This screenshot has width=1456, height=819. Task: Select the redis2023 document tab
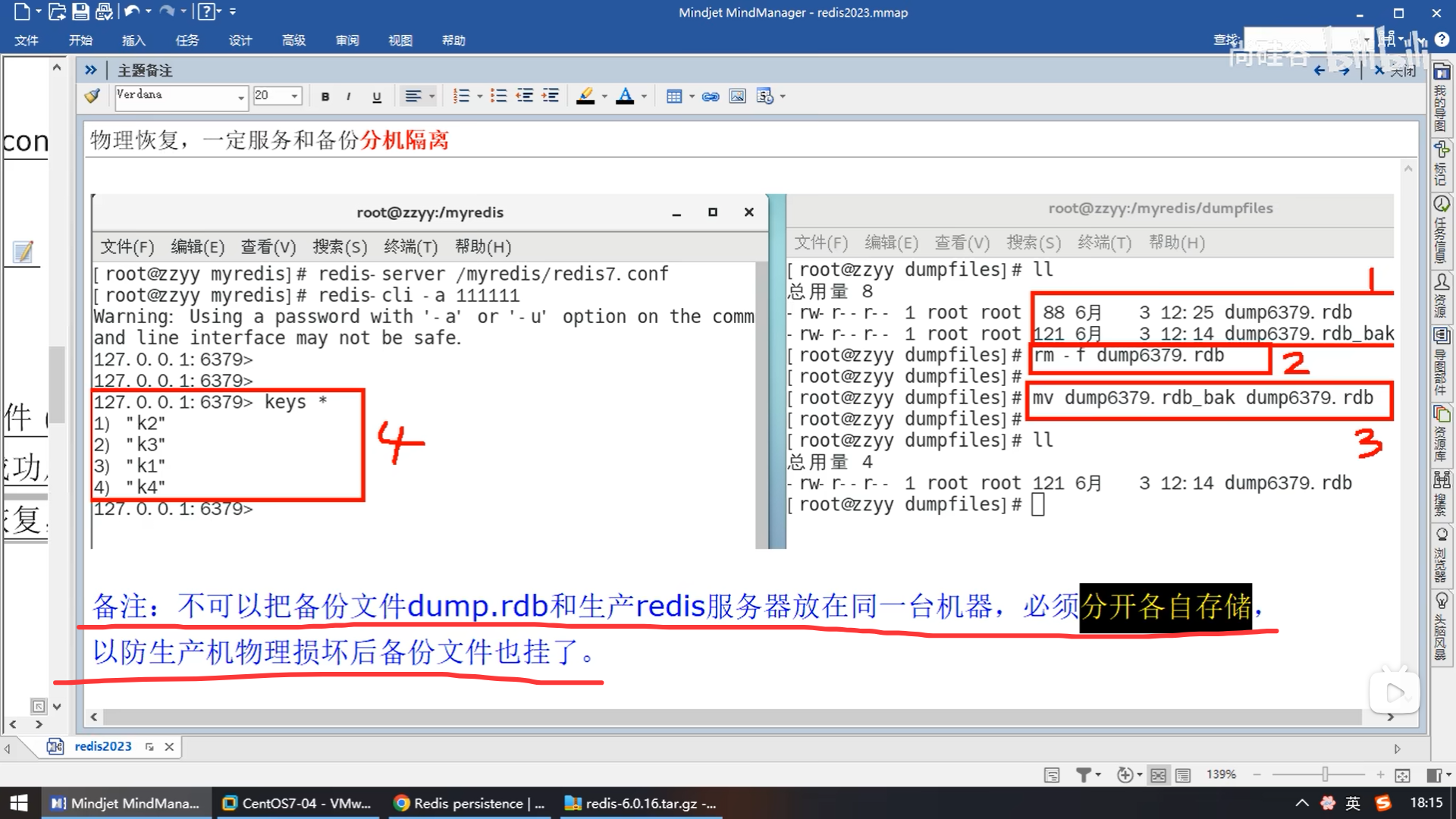click(102, 746)
